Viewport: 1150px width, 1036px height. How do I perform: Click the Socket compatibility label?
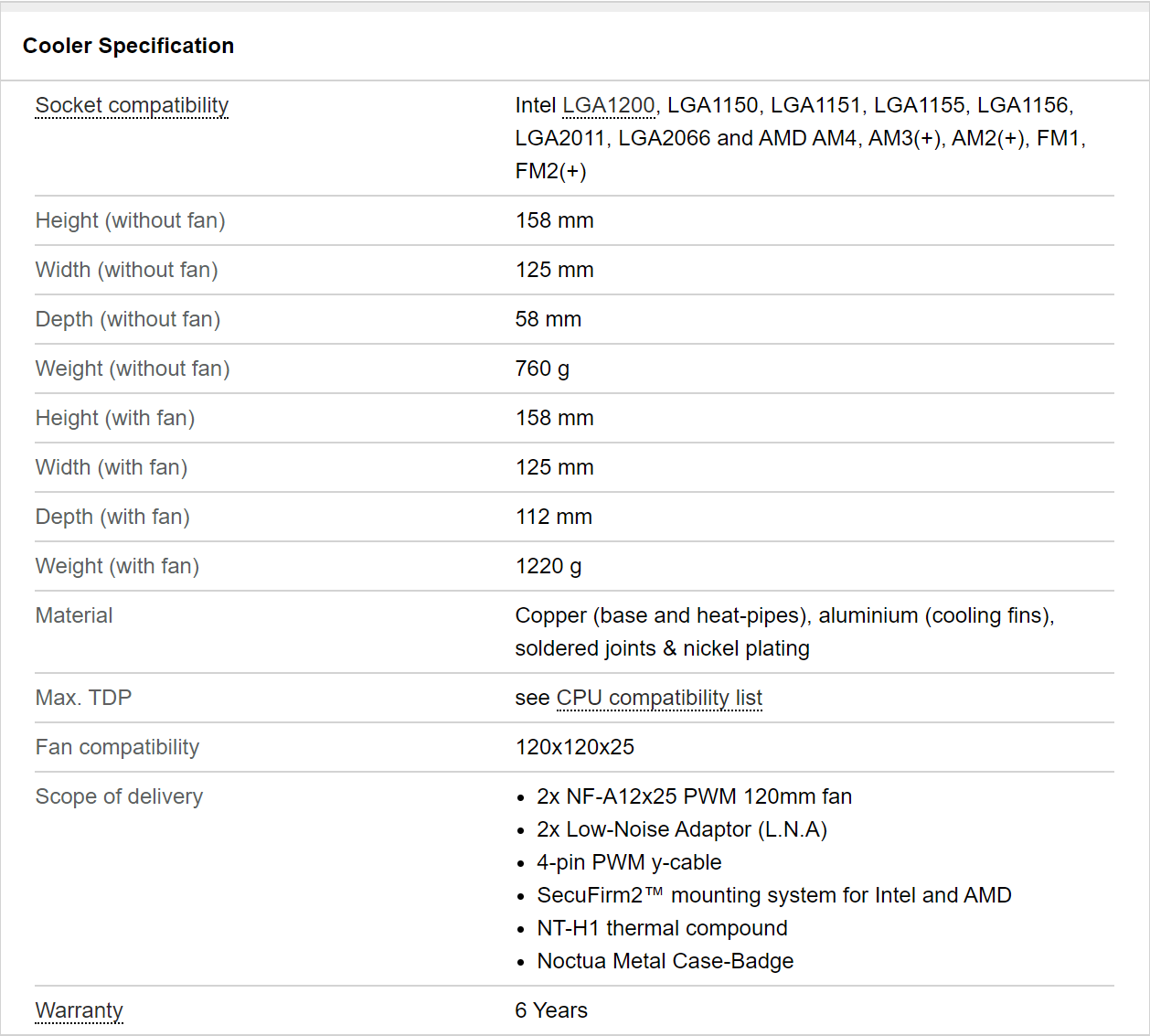[x=132, y=105]
